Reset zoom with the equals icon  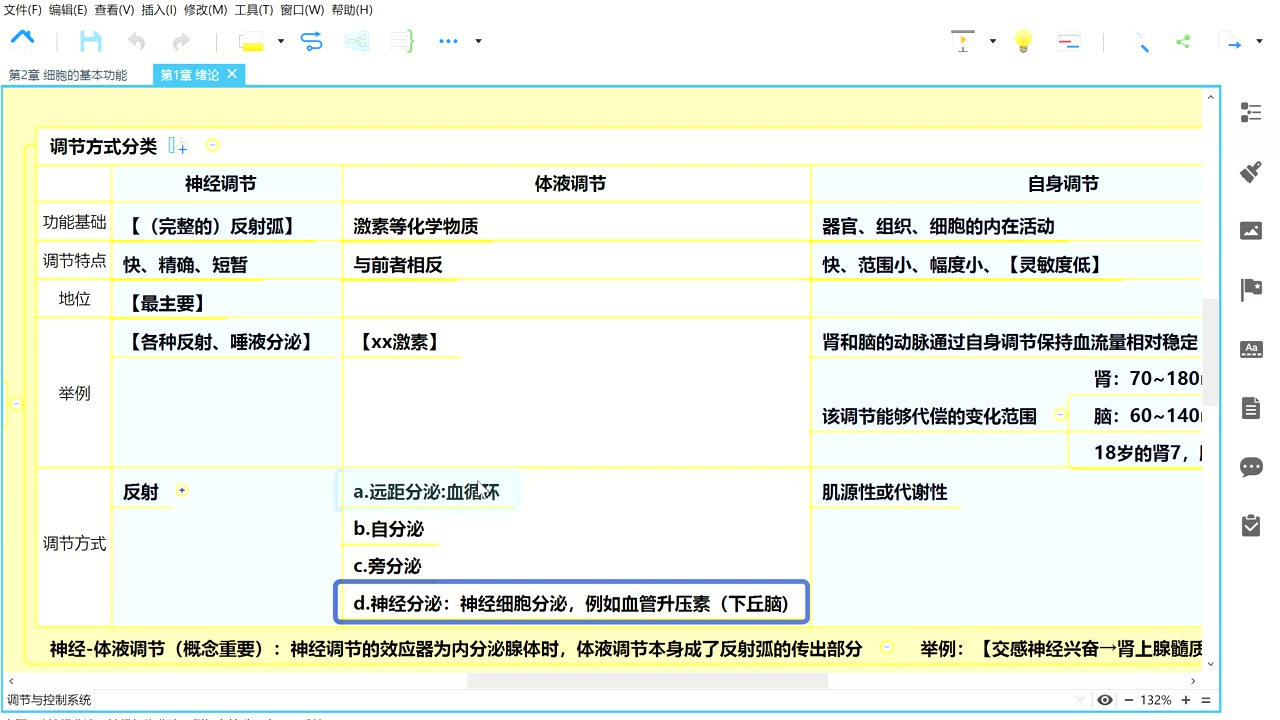pyautogui.click(x=1206, y=700)
